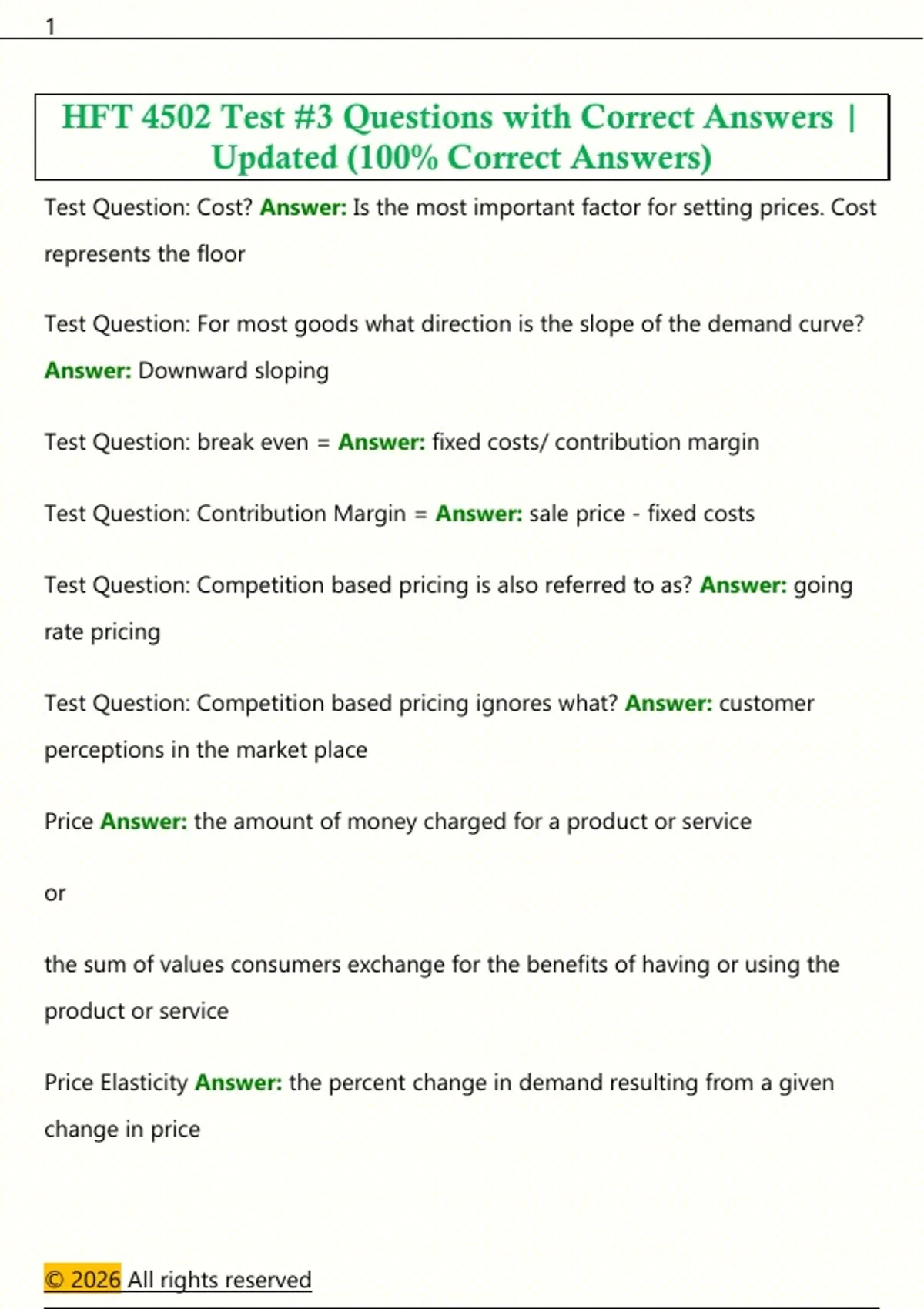Click the standalone word "or"
Screen dimensions: 924x1309
[55, 893]
